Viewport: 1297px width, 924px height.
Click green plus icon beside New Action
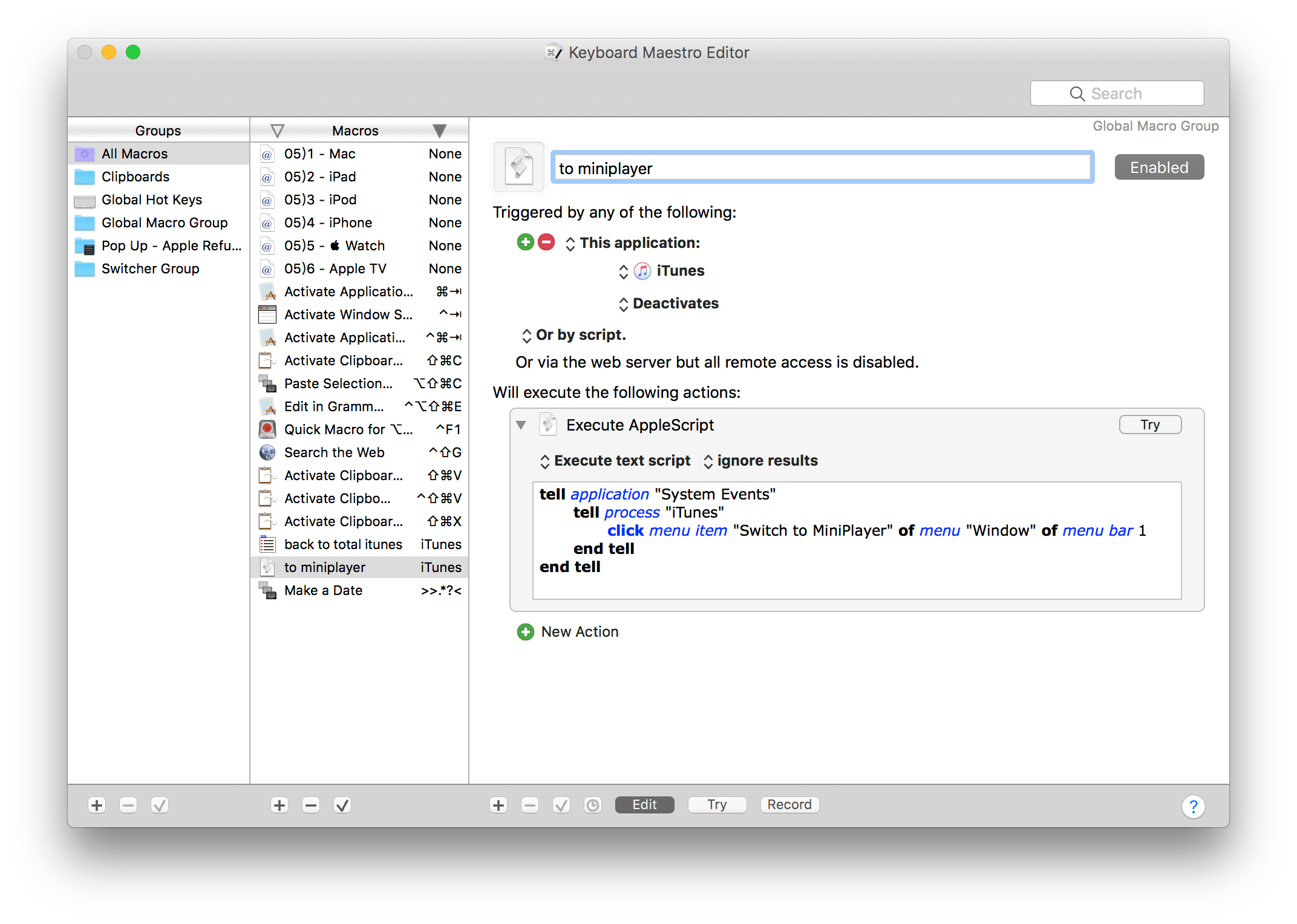525,632
